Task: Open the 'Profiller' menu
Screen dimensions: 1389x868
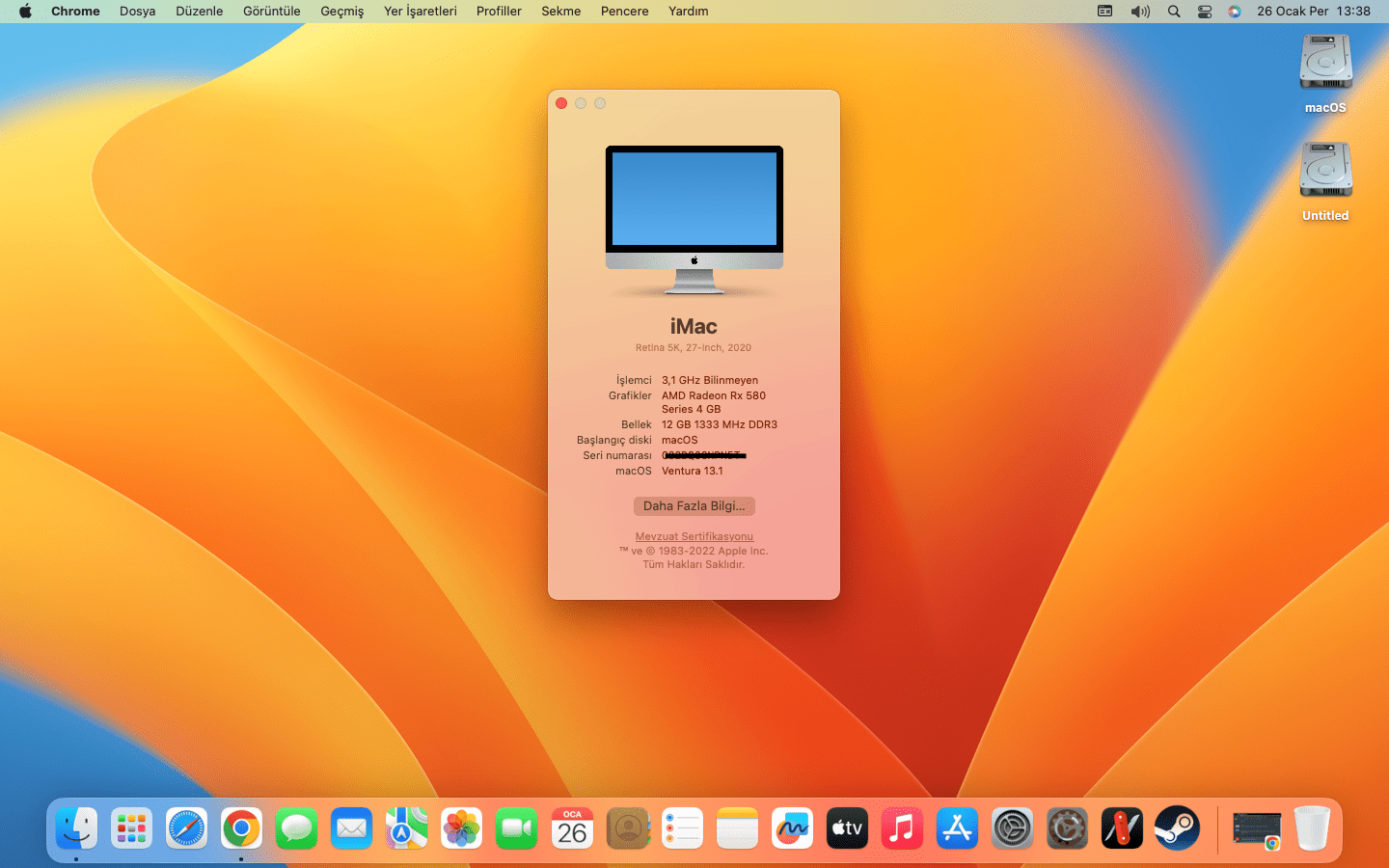Action: (499, 12)
